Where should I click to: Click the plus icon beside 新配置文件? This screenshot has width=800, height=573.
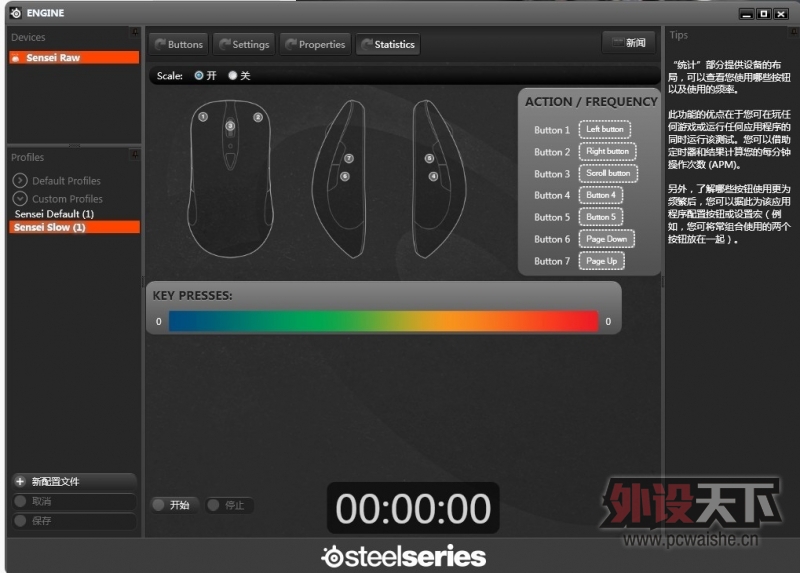20,481
